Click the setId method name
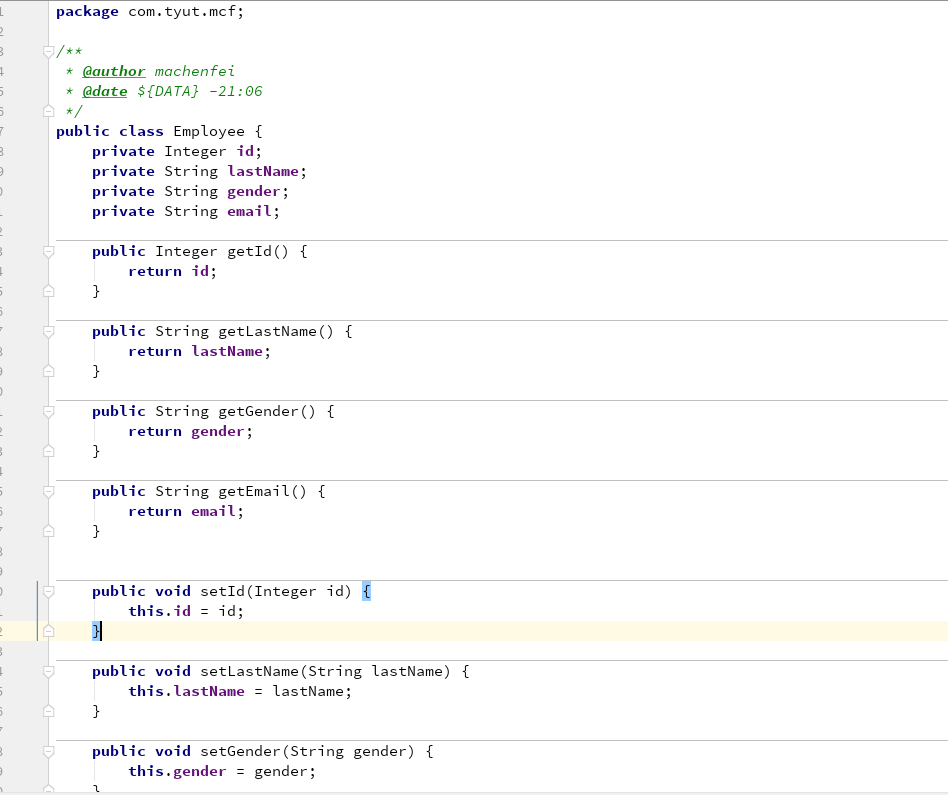The width and height of the screenshot is (948, 795). coord(222,591)
